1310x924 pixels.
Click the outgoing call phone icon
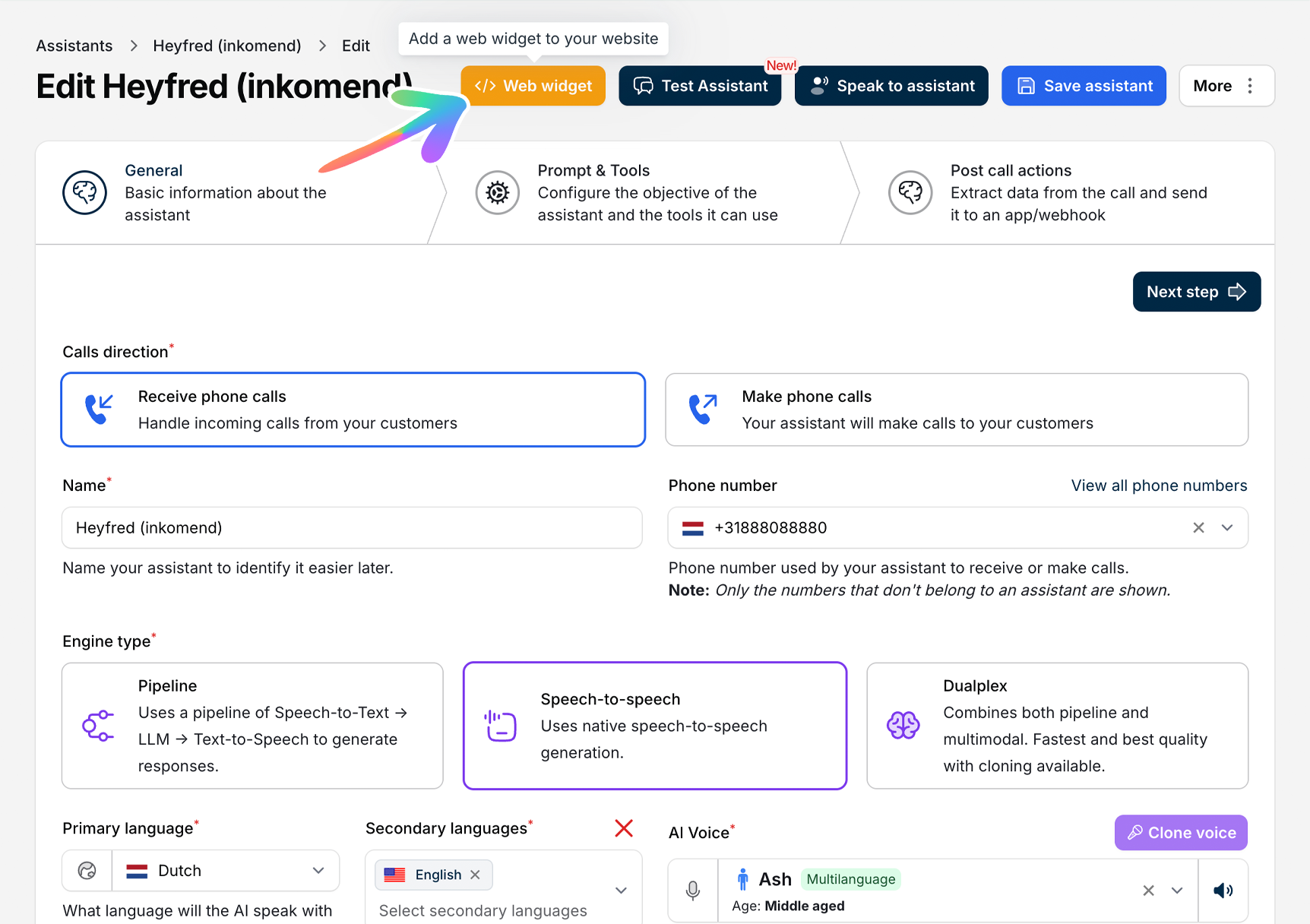point(703,410)
